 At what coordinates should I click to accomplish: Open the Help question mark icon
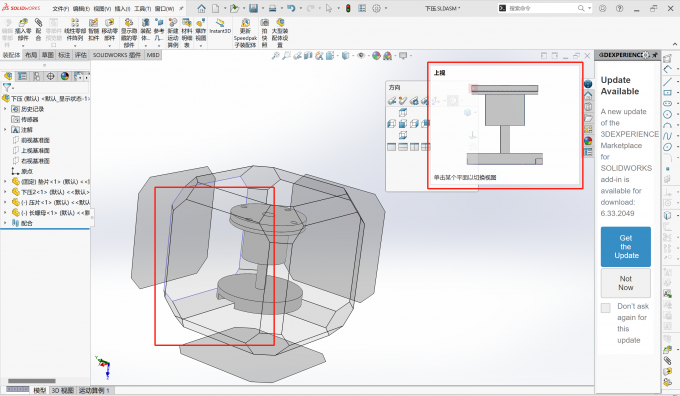coord(620,8)
